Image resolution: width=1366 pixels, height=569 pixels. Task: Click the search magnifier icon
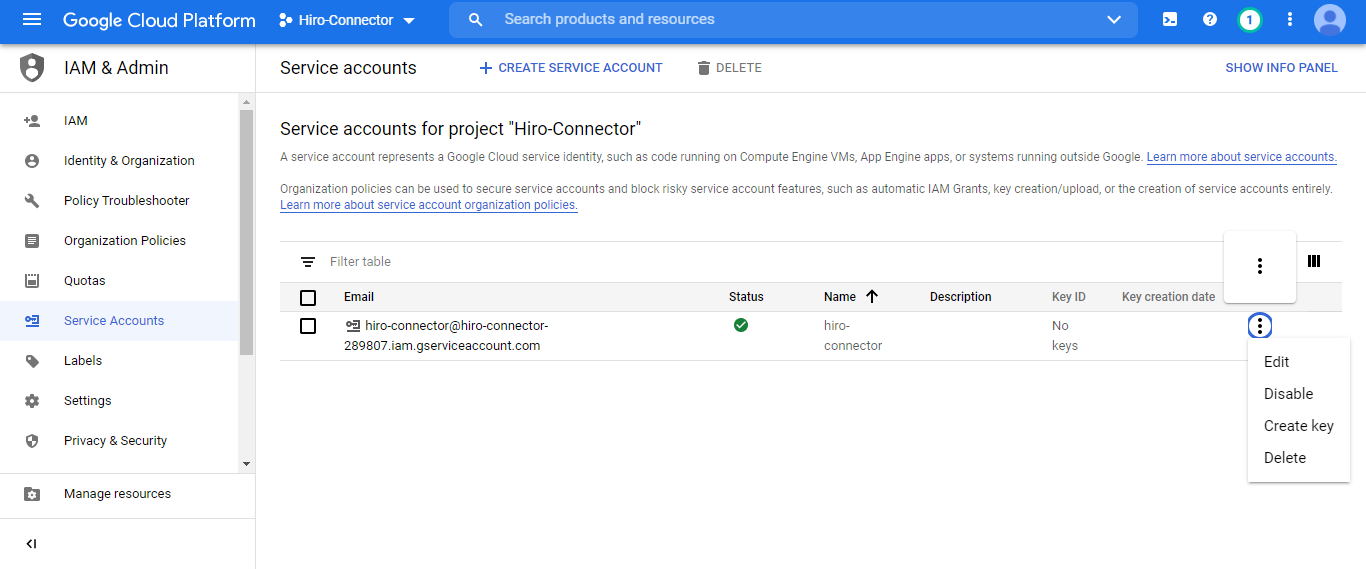click(x=476, y=20)
